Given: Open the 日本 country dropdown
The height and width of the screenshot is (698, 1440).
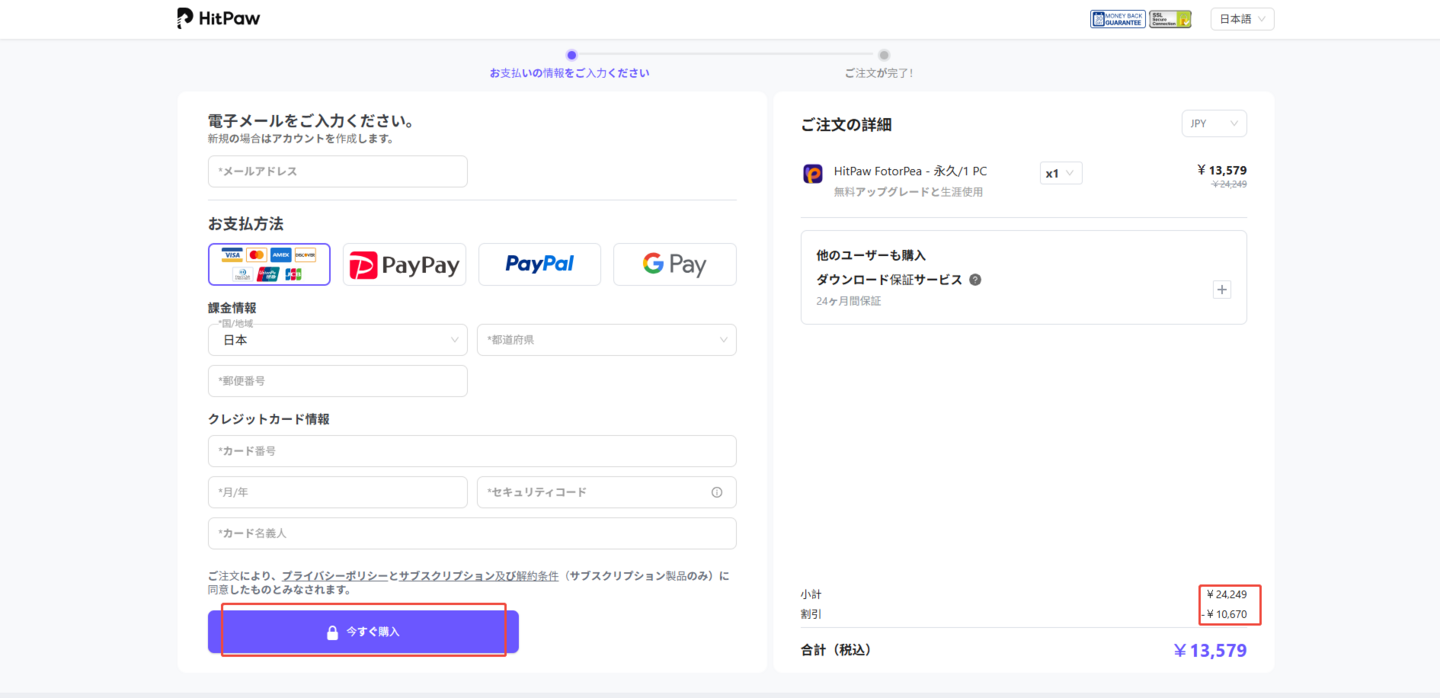Looking at the screenshot, I should point(337,340).
